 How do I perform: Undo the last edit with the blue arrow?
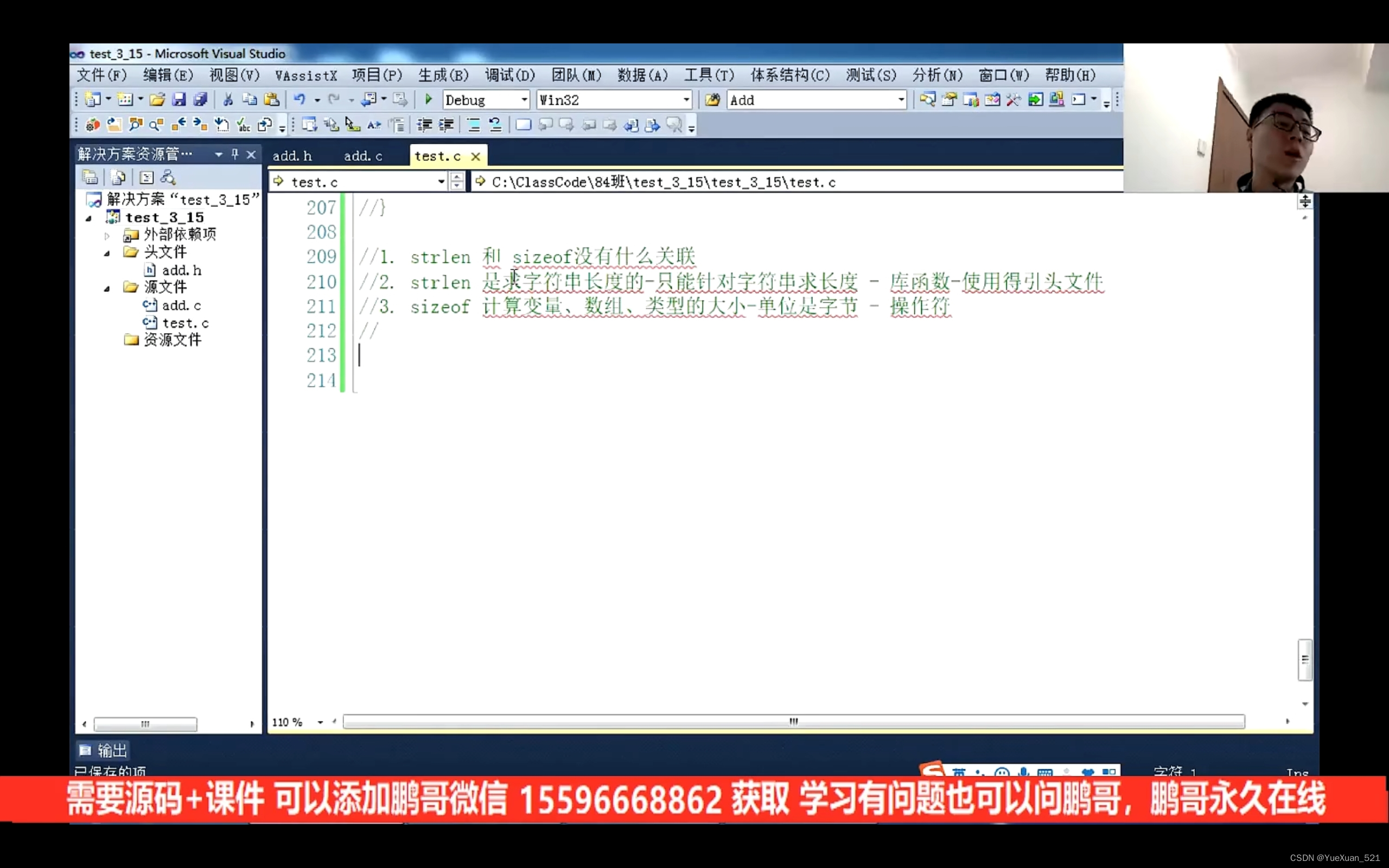(300, 100)
